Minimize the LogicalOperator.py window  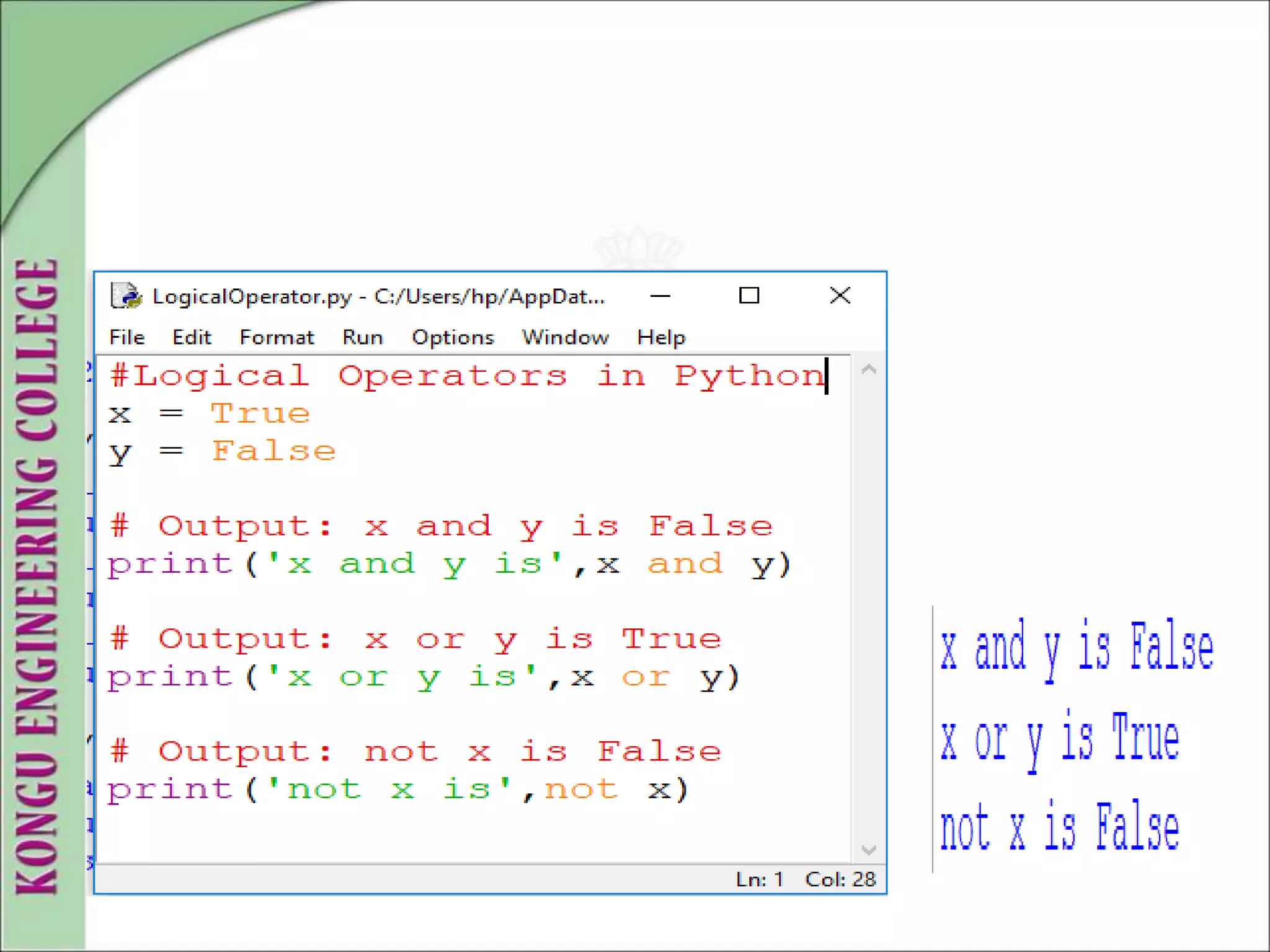click(x=660, y=296)
